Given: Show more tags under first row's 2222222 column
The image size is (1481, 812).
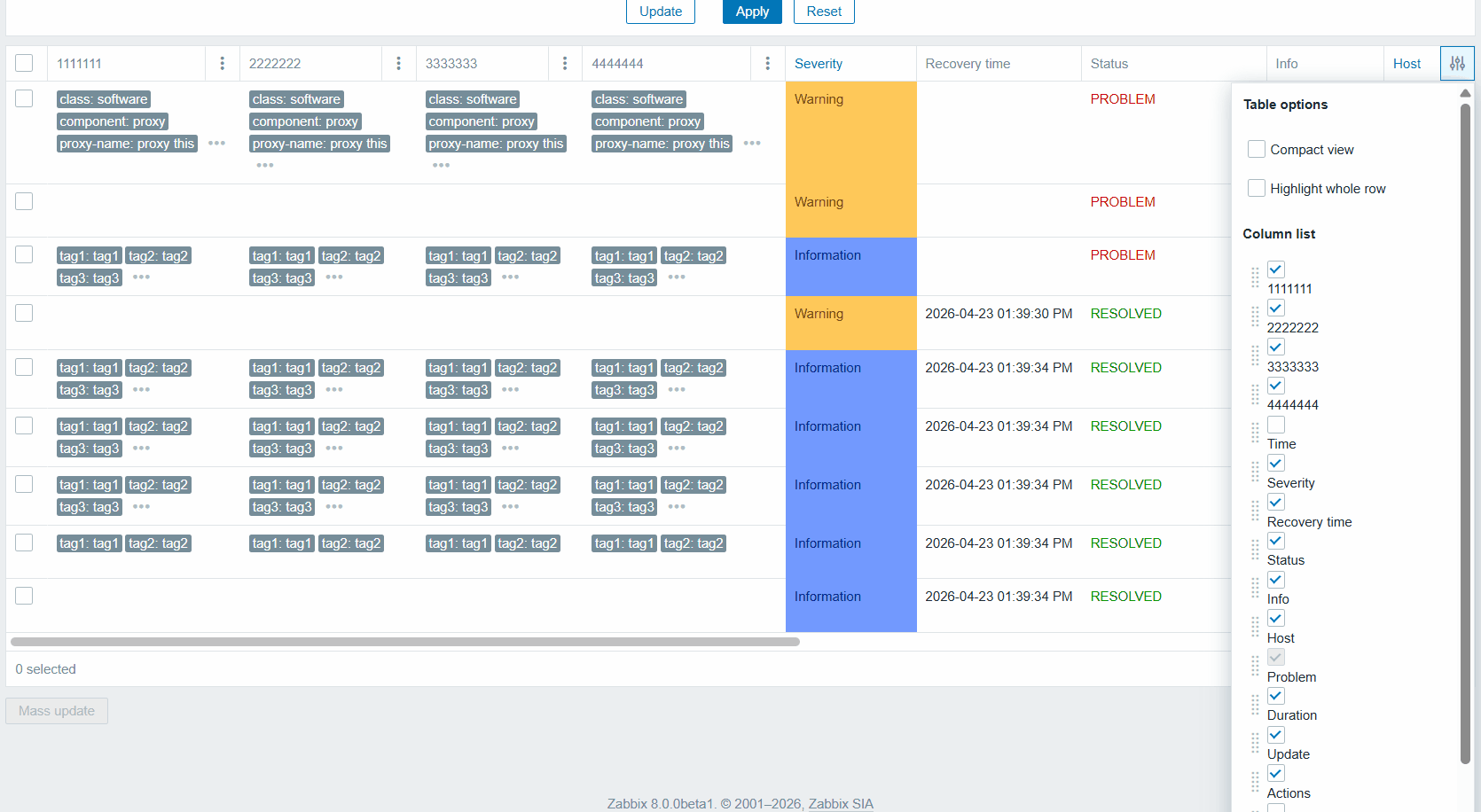Looking at the screenshot, I should click(x=265, y=166).
